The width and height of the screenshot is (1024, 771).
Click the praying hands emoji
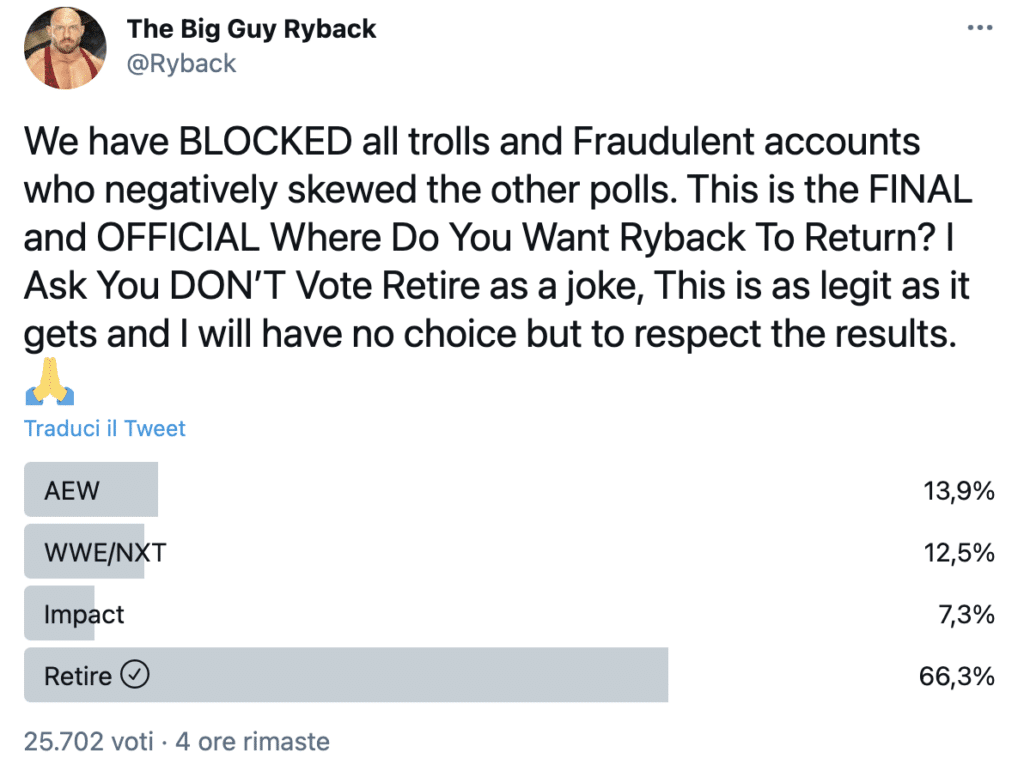[50, 381]
